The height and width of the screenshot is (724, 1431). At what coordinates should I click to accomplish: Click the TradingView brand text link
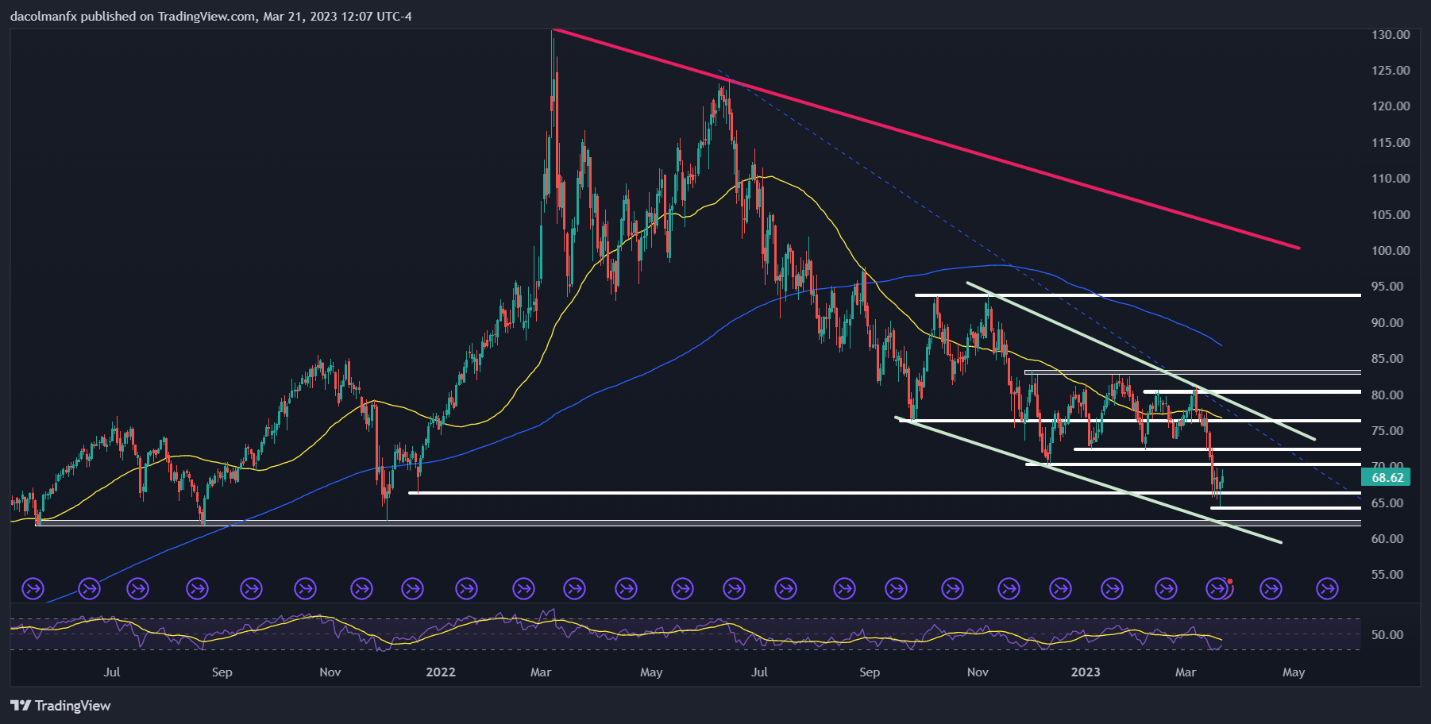[x=74, y=705]
